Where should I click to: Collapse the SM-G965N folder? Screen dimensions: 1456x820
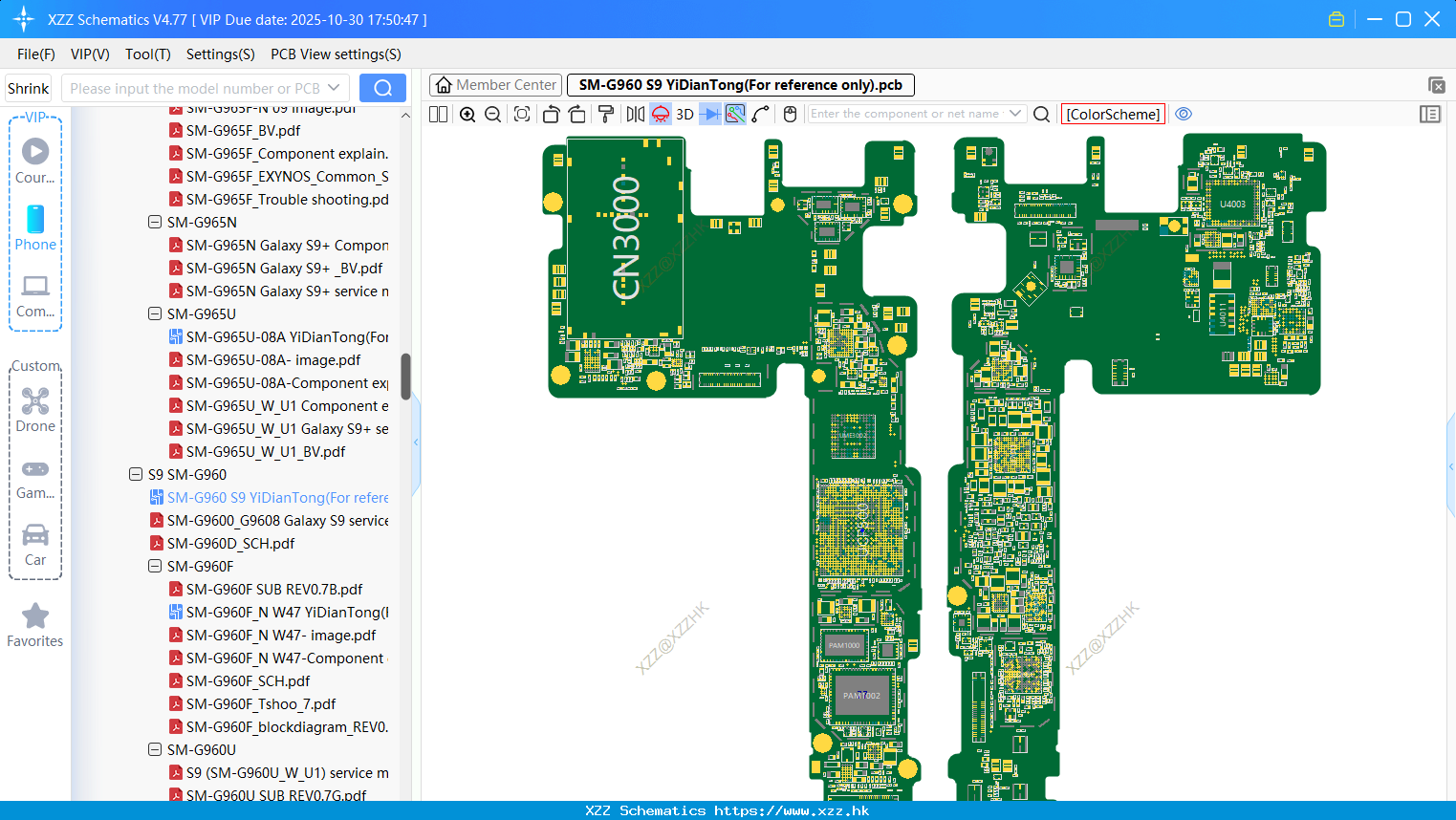tap(155, 222)
